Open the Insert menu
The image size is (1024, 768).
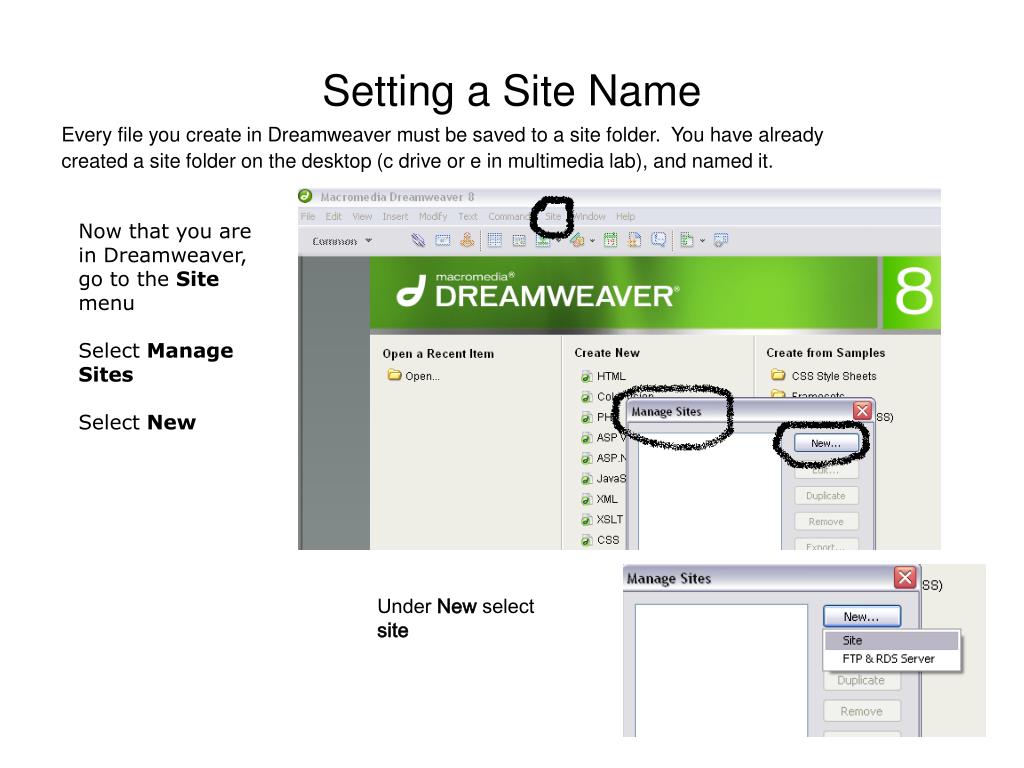(395, 216)
